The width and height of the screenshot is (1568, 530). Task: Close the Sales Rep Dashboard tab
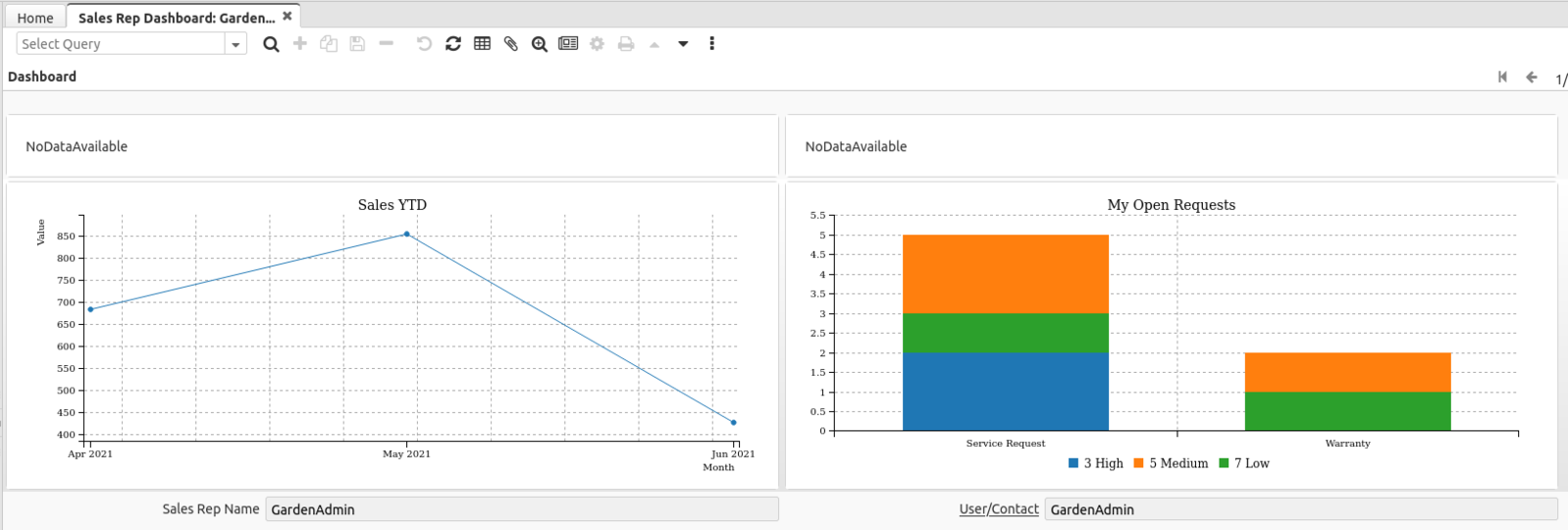pos(287,17)
